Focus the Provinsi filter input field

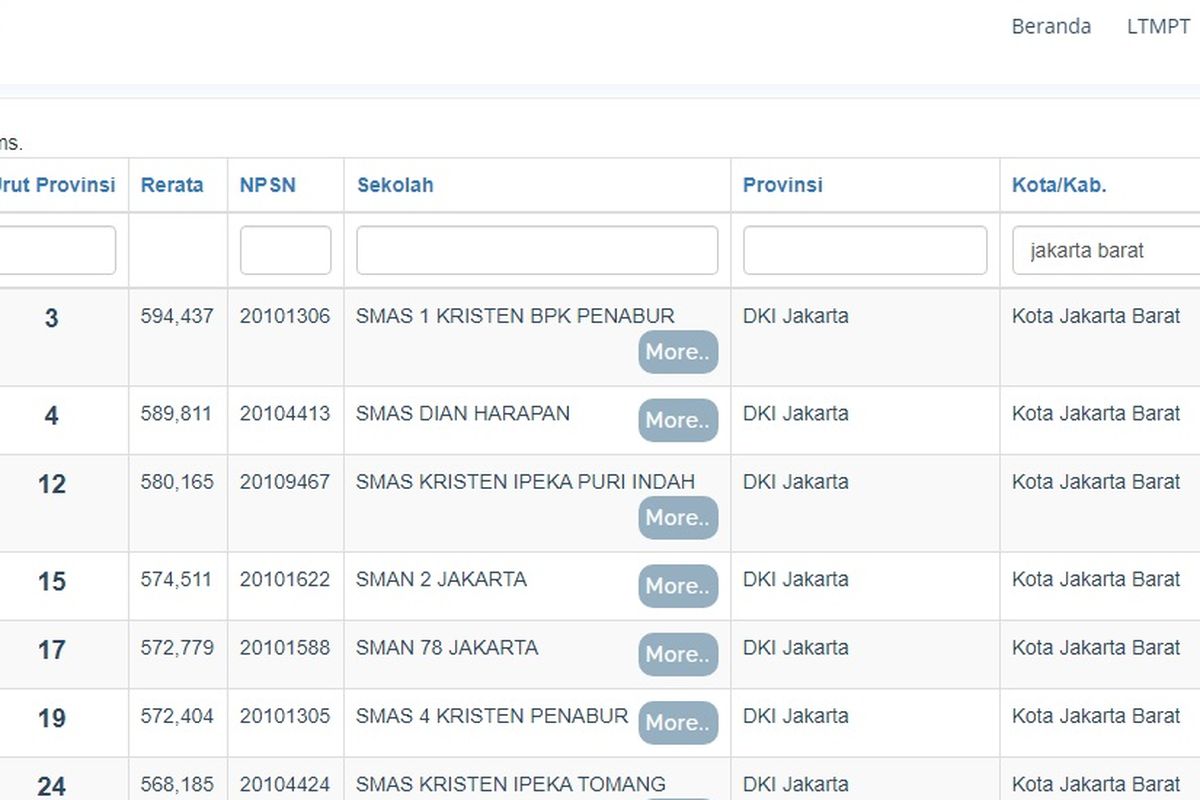point(864,250)
